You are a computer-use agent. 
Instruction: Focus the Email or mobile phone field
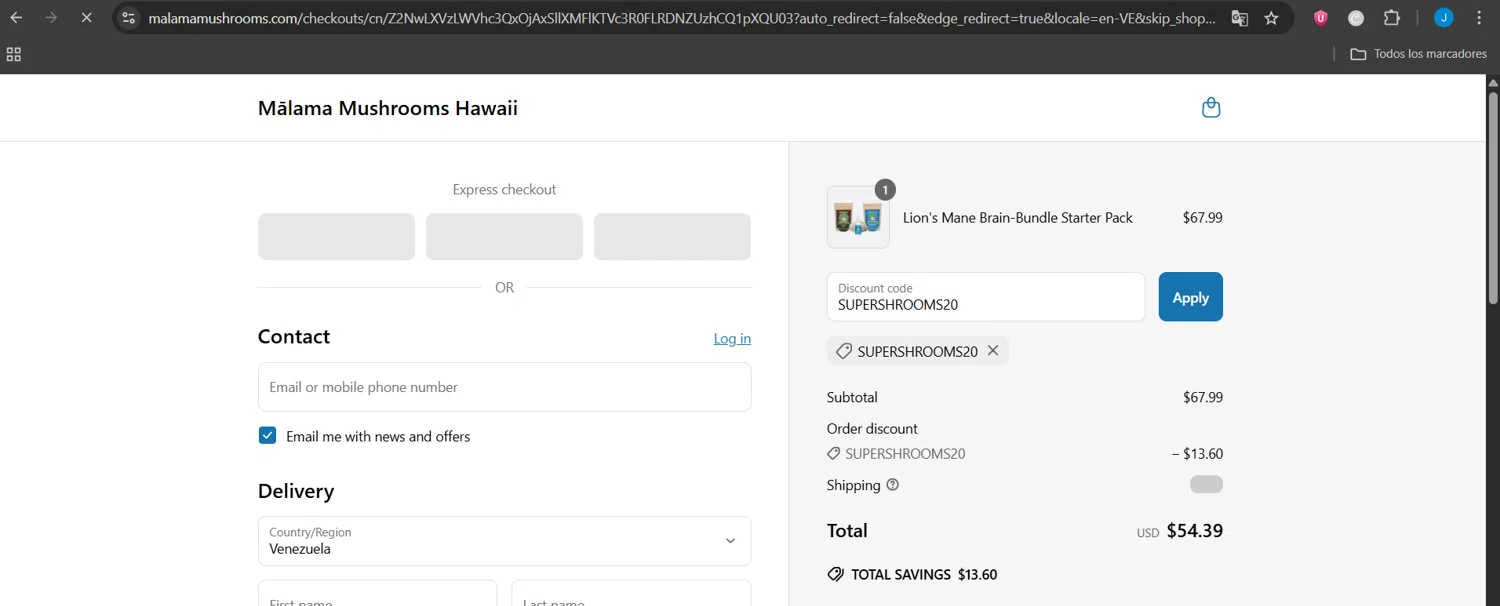504,387
